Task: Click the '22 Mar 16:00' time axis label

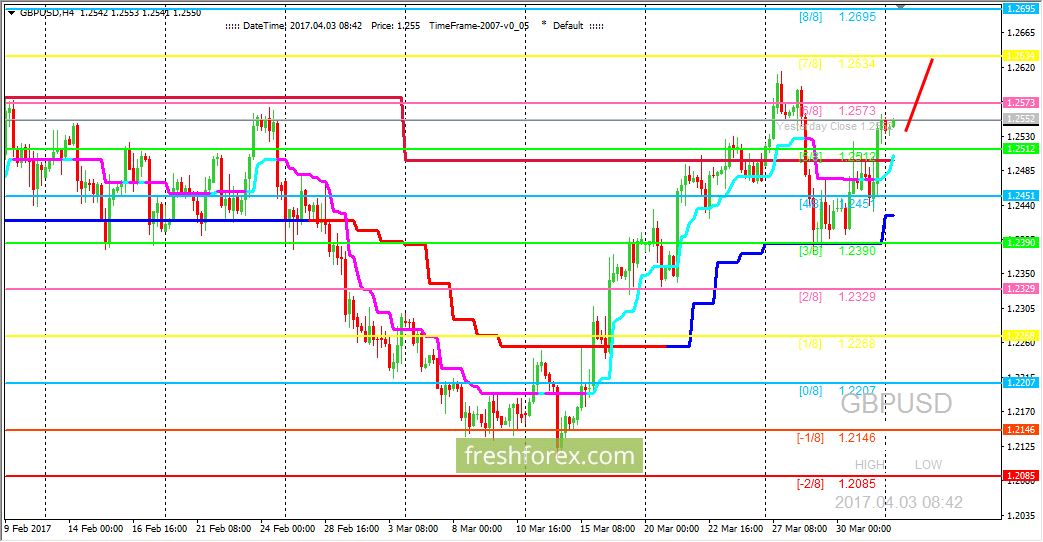Action: click(736, 529)
